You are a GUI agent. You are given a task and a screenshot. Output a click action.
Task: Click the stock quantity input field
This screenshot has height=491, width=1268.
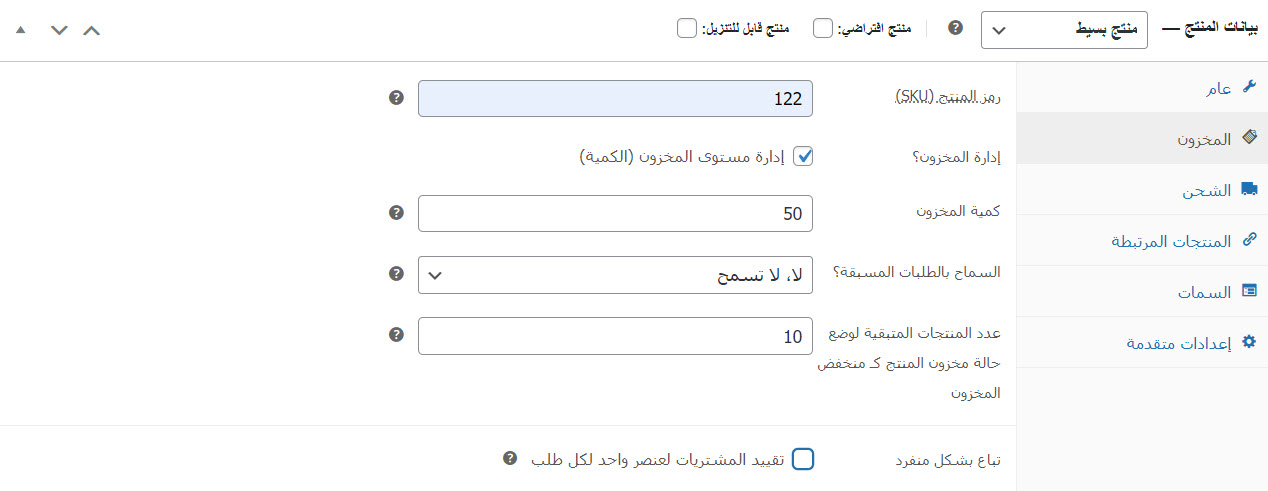615,213
